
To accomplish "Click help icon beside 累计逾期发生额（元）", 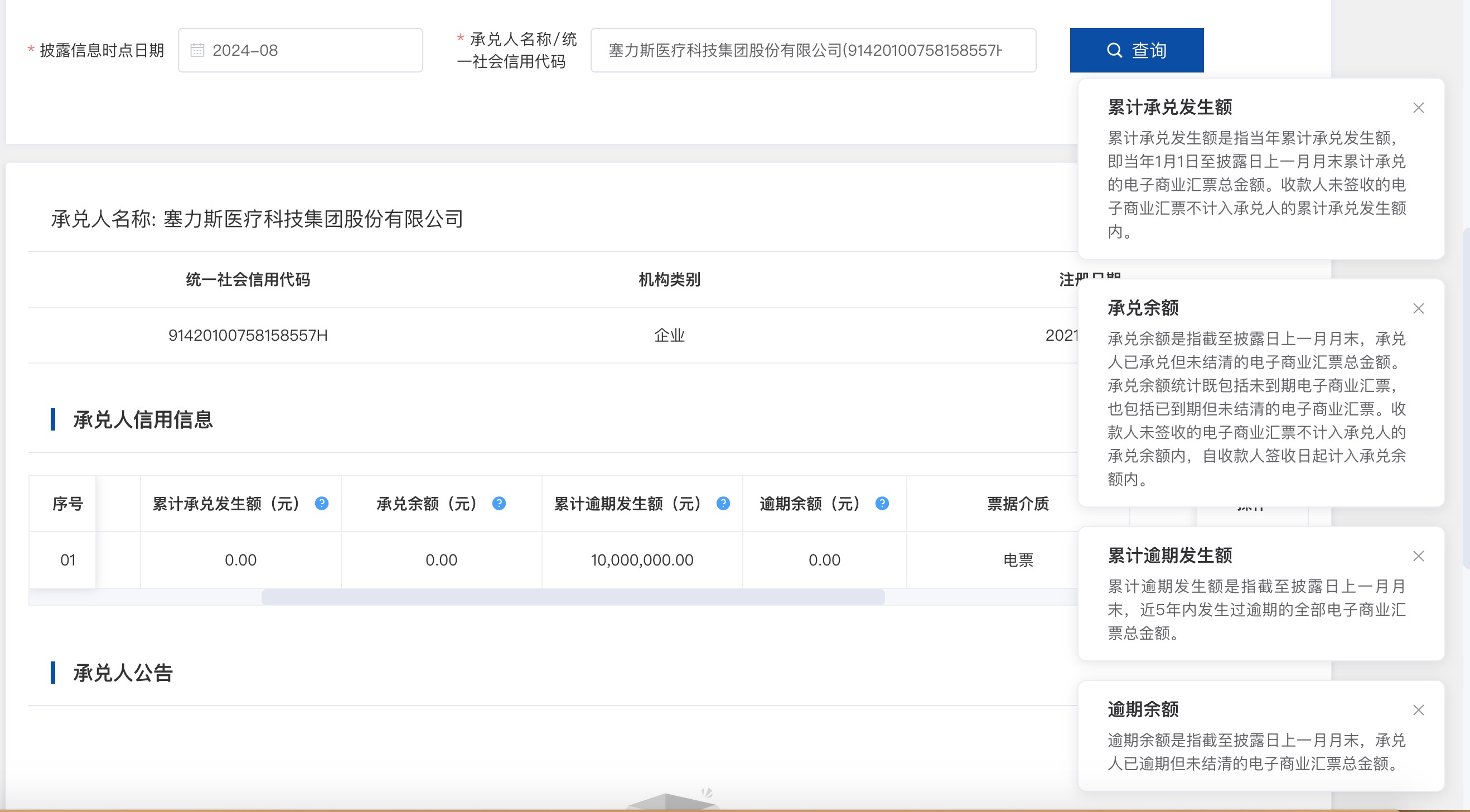I will (x=723, y=503).
